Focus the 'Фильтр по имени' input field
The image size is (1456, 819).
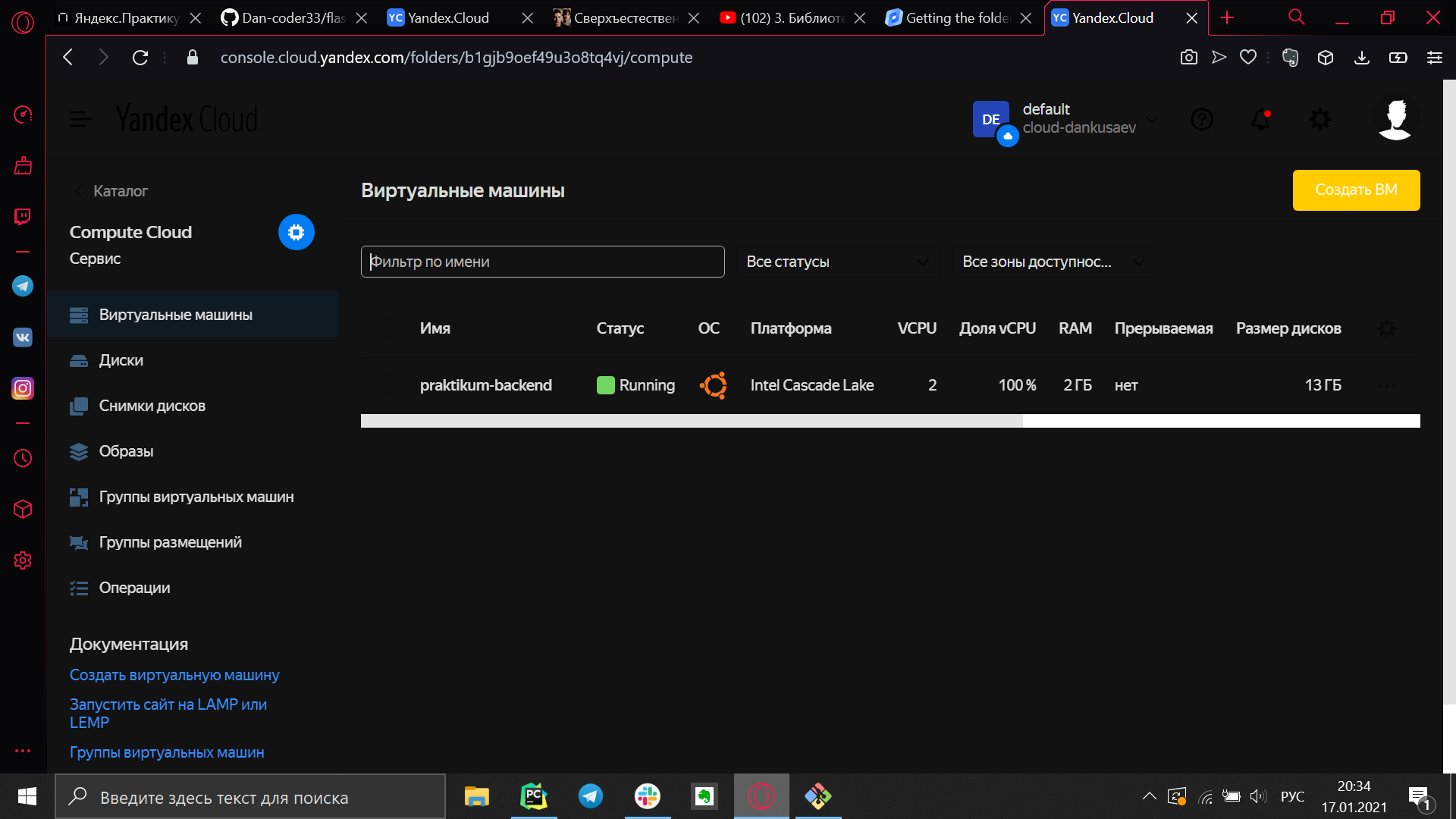[x=542, y=262]
